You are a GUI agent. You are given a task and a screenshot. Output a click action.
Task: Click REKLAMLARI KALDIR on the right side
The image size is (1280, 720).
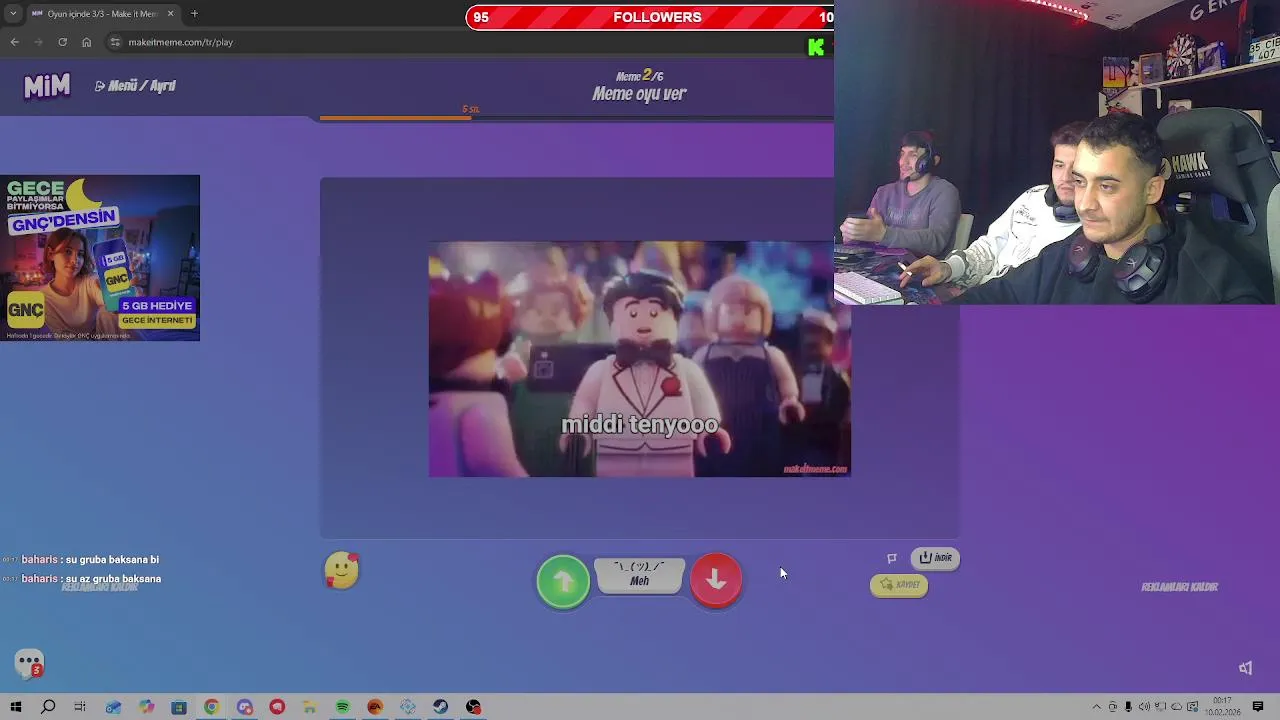click(1180, 587)
